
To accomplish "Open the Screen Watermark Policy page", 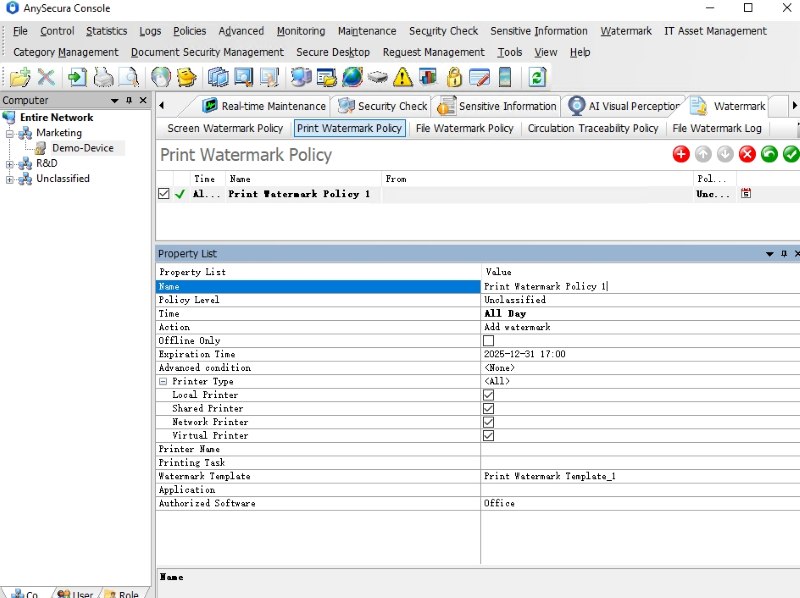I will [225, 128].
